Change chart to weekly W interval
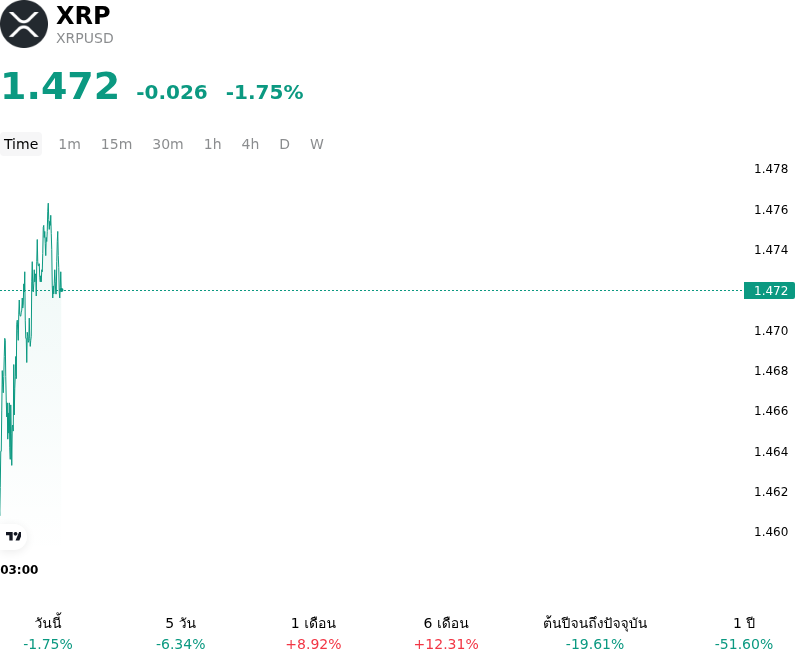Viewport: 800px width, 664px height. 317,144
